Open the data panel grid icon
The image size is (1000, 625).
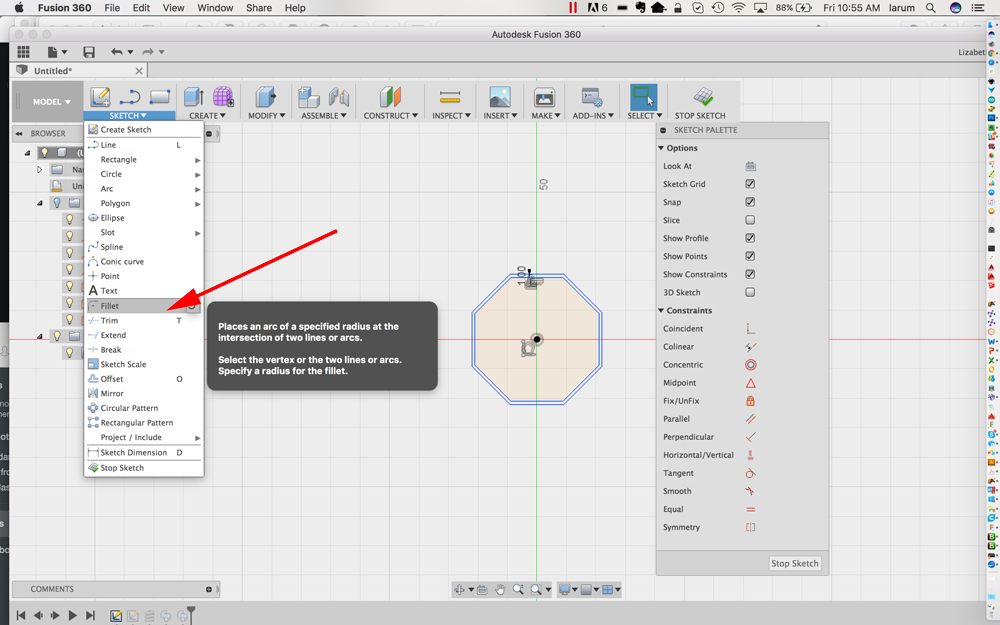coord(24,52)
